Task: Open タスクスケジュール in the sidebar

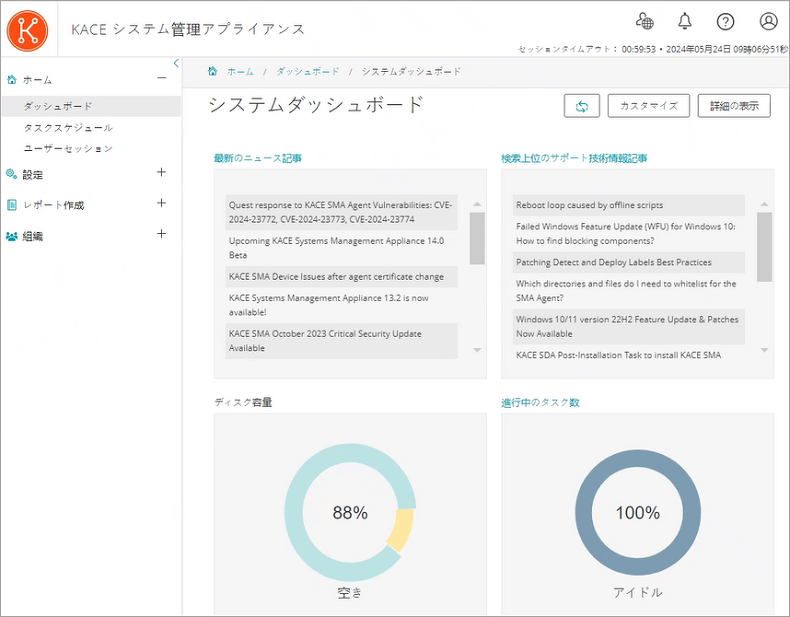Action: pyautogui.click(x=69, y=128)
